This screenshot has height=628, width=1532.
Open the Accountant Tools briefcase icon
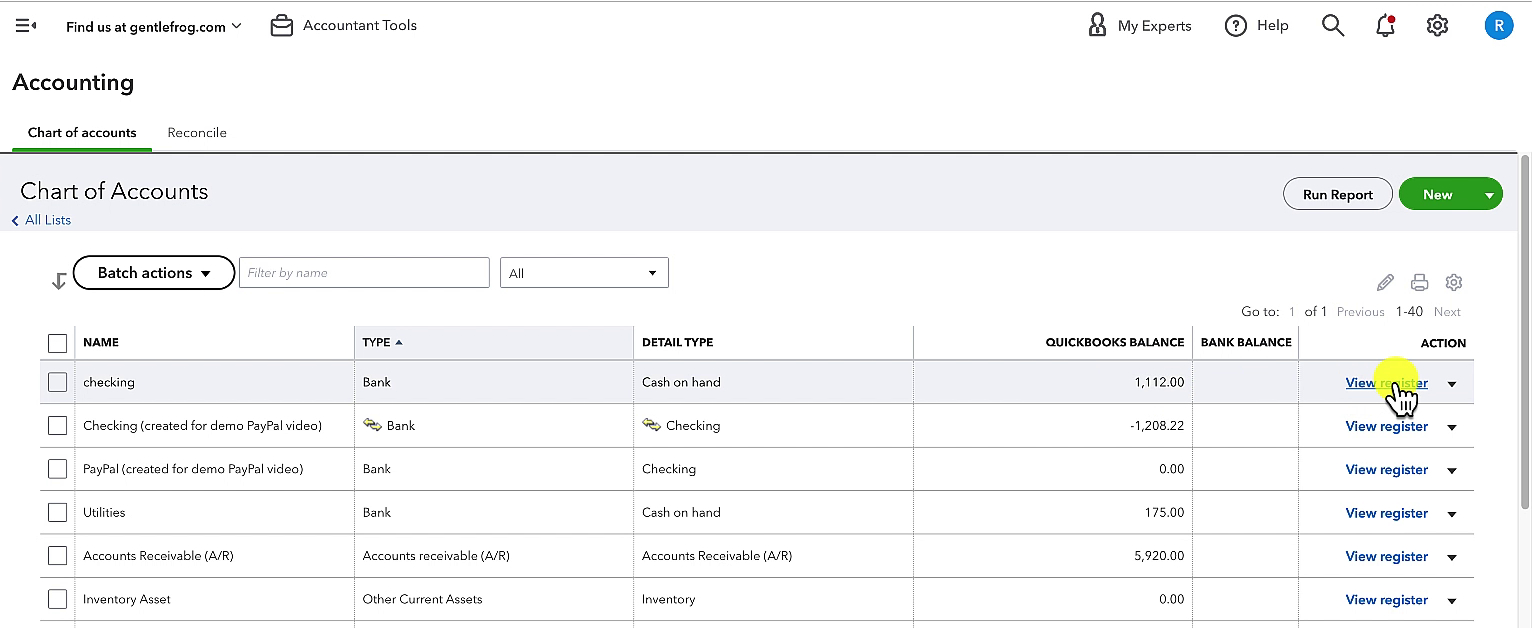(x=282, y=26)
